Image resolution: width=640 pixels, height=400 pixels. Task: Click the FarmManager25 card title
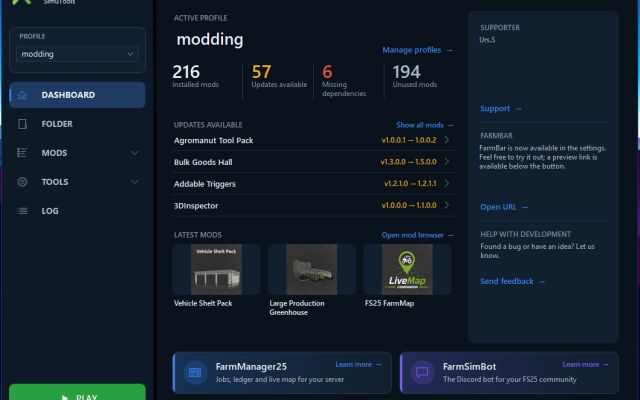point(251,367)
